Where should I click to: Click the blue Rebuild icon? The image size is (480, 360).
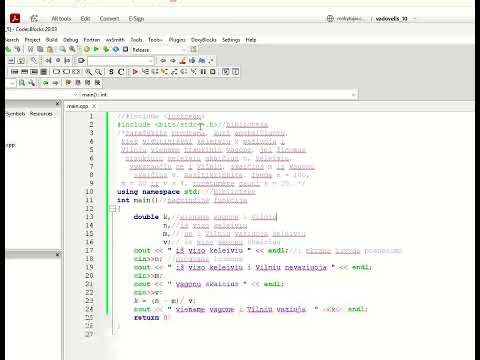116,50
